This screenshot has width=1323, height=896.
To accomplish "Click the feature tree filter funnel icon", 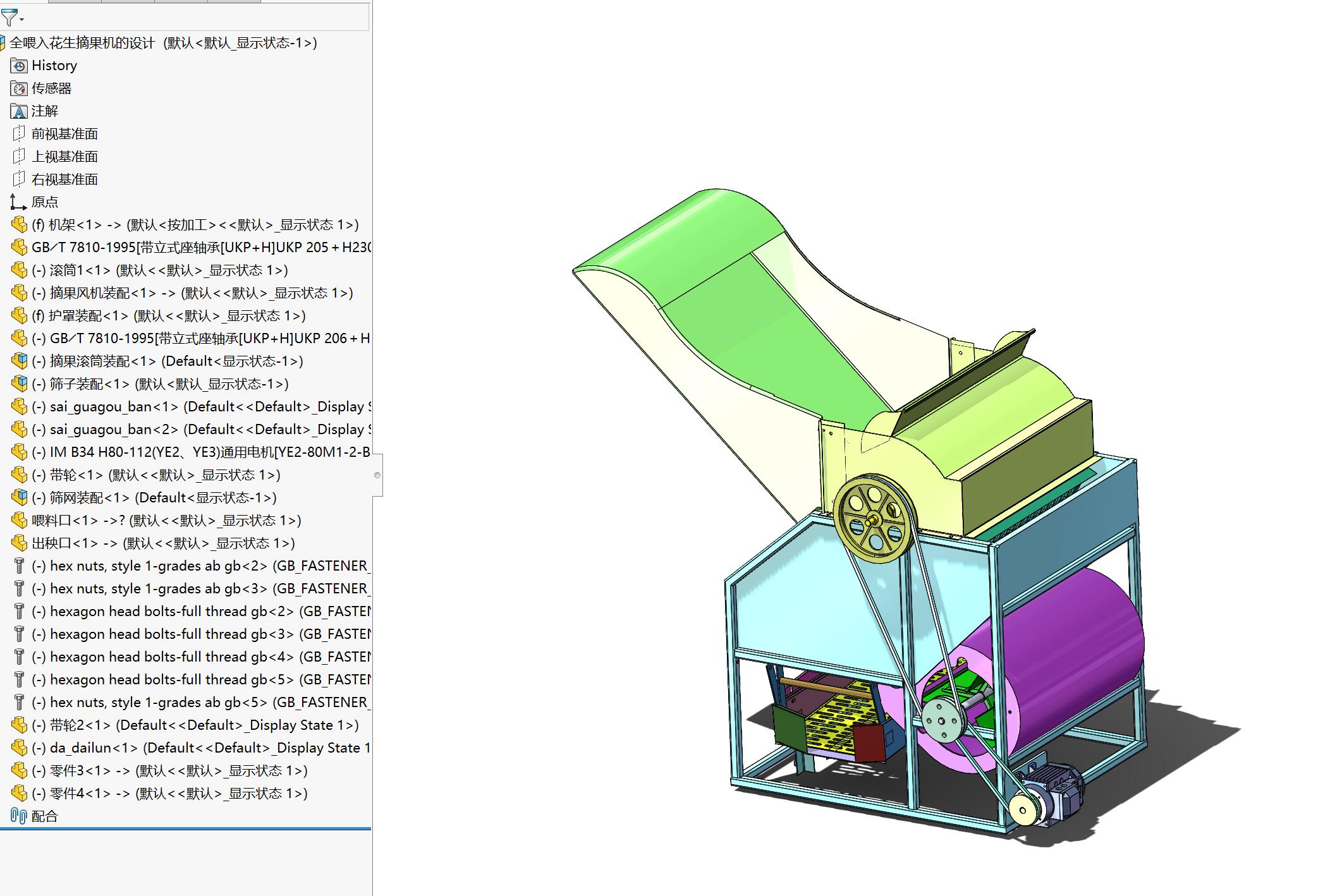I will (x=9, y=17).
